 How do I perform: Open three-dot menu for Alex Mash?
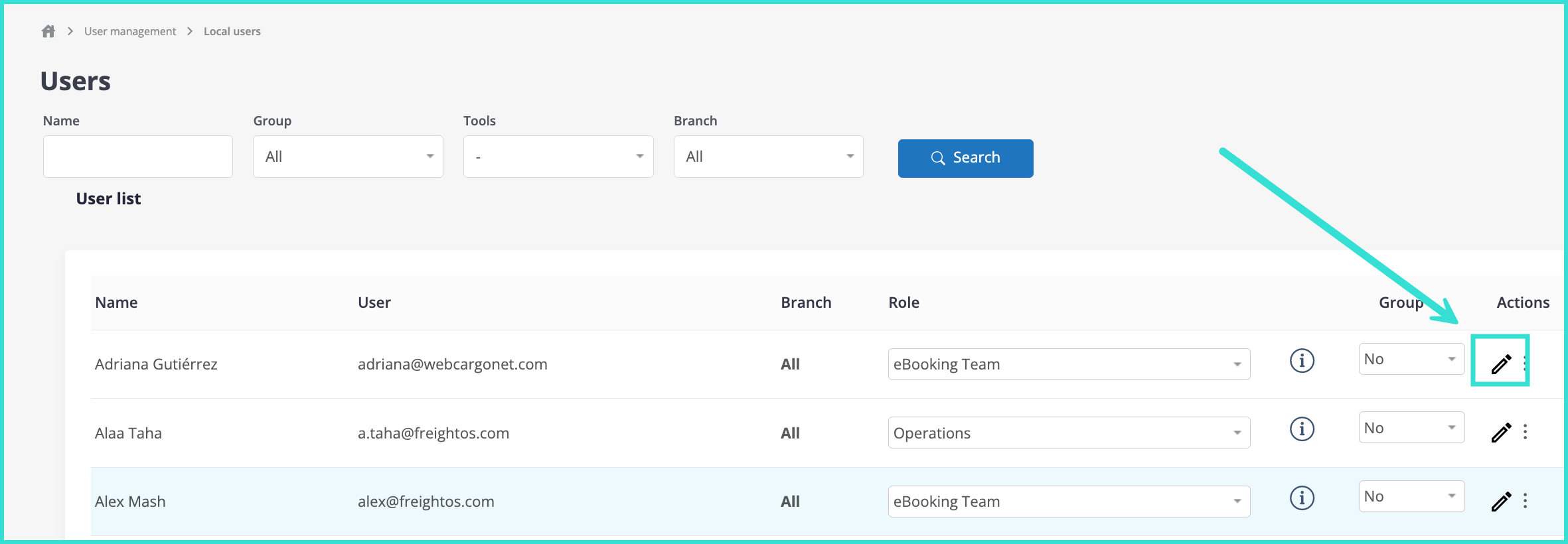tap(1525, 501)
